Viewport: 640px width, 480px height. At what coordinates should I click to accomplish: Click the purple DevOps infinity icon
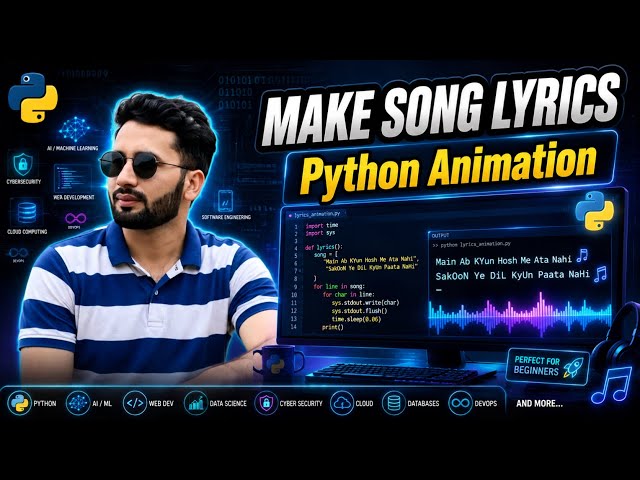pos(75,218)
